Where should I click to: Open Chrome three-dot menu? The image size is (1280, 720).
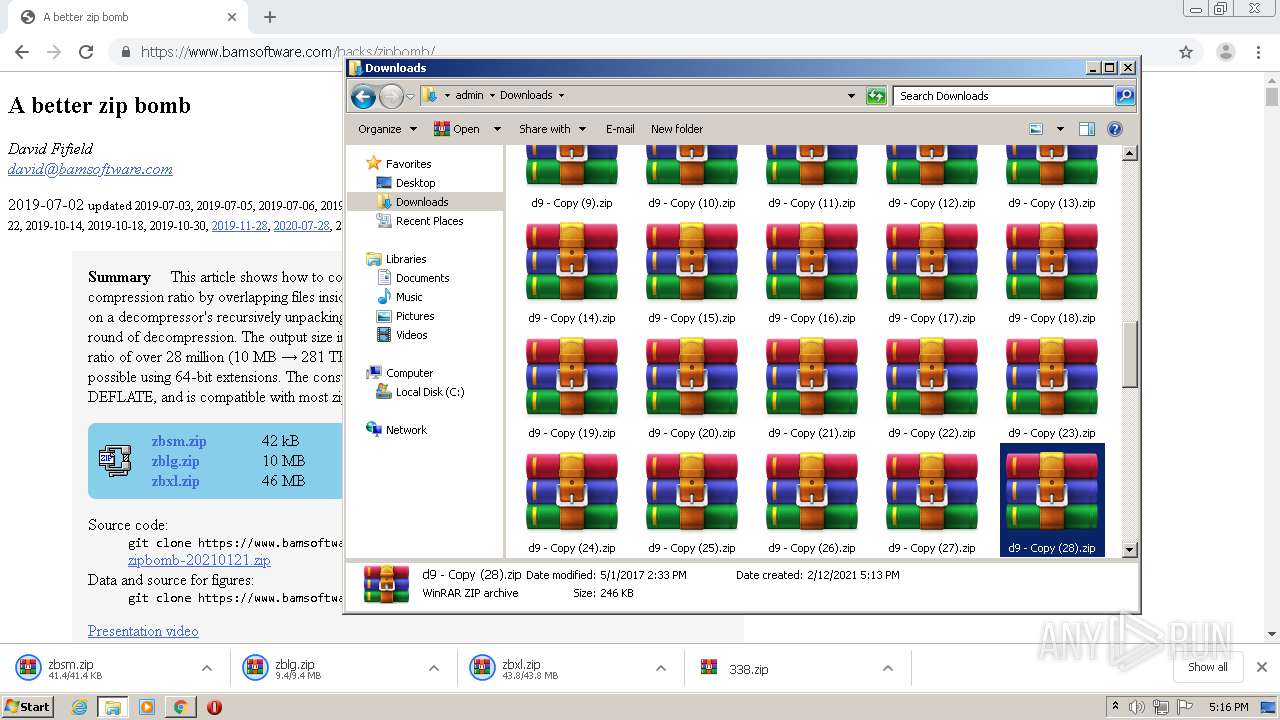pos(1258,52)
